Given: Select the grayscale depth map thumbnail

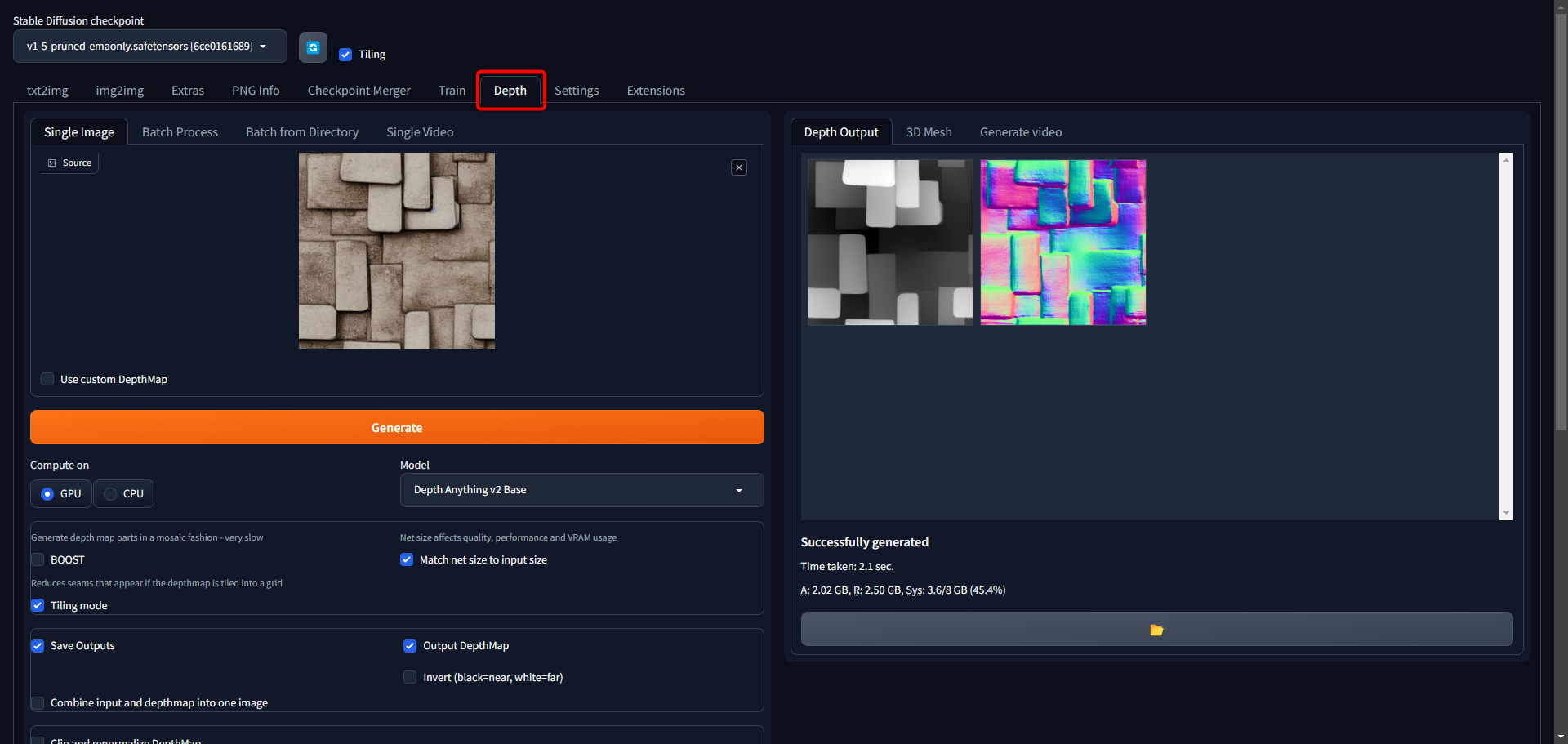Looking at the screenshot, I should 890,243.
